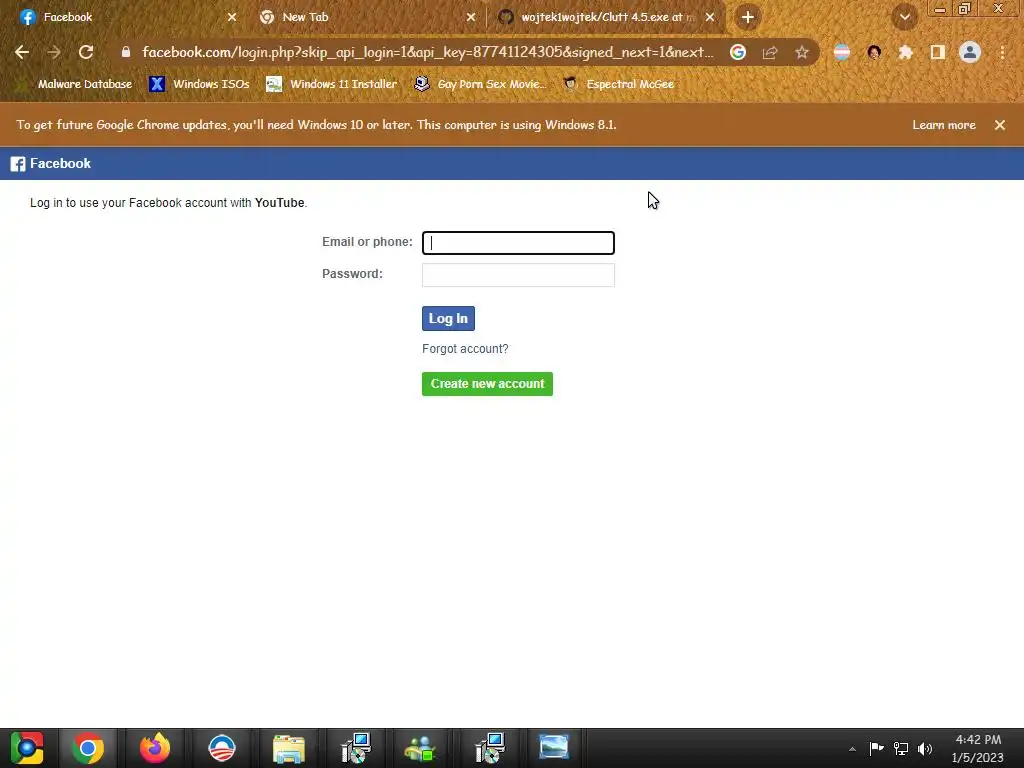Open a new browser tab
The width and height of the screenshot is (1024, 768).
coord(748,17)
